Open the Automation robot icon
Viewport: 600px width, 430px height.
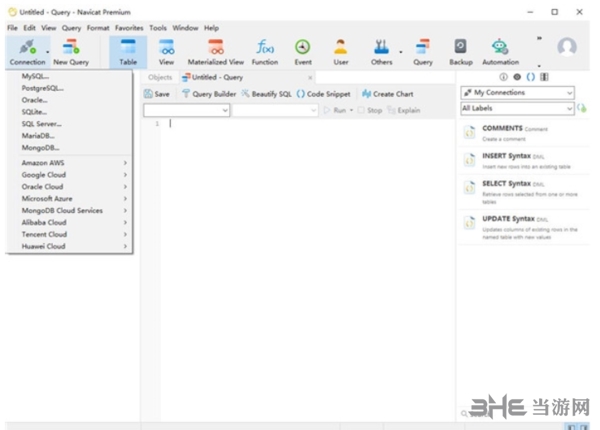click(x=501, y=52)
